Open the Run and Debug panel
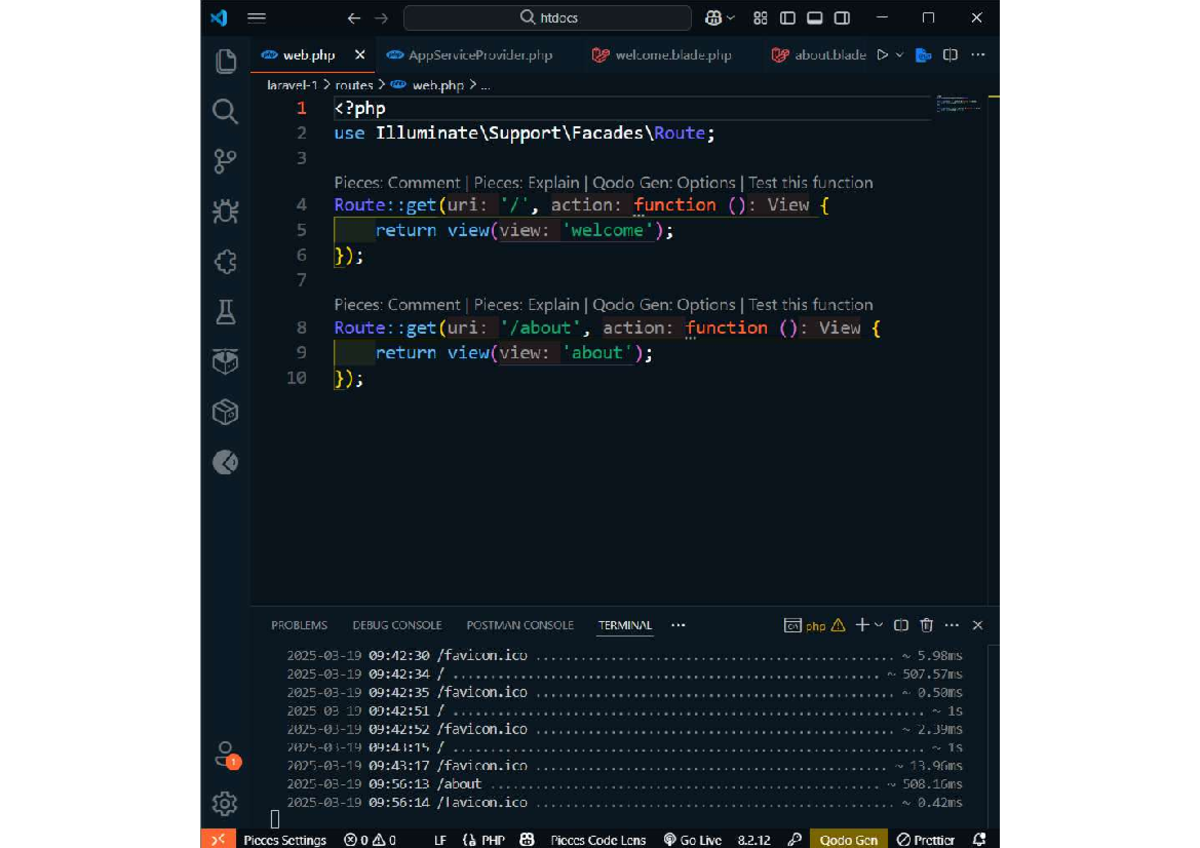 [x=224, y=211]
